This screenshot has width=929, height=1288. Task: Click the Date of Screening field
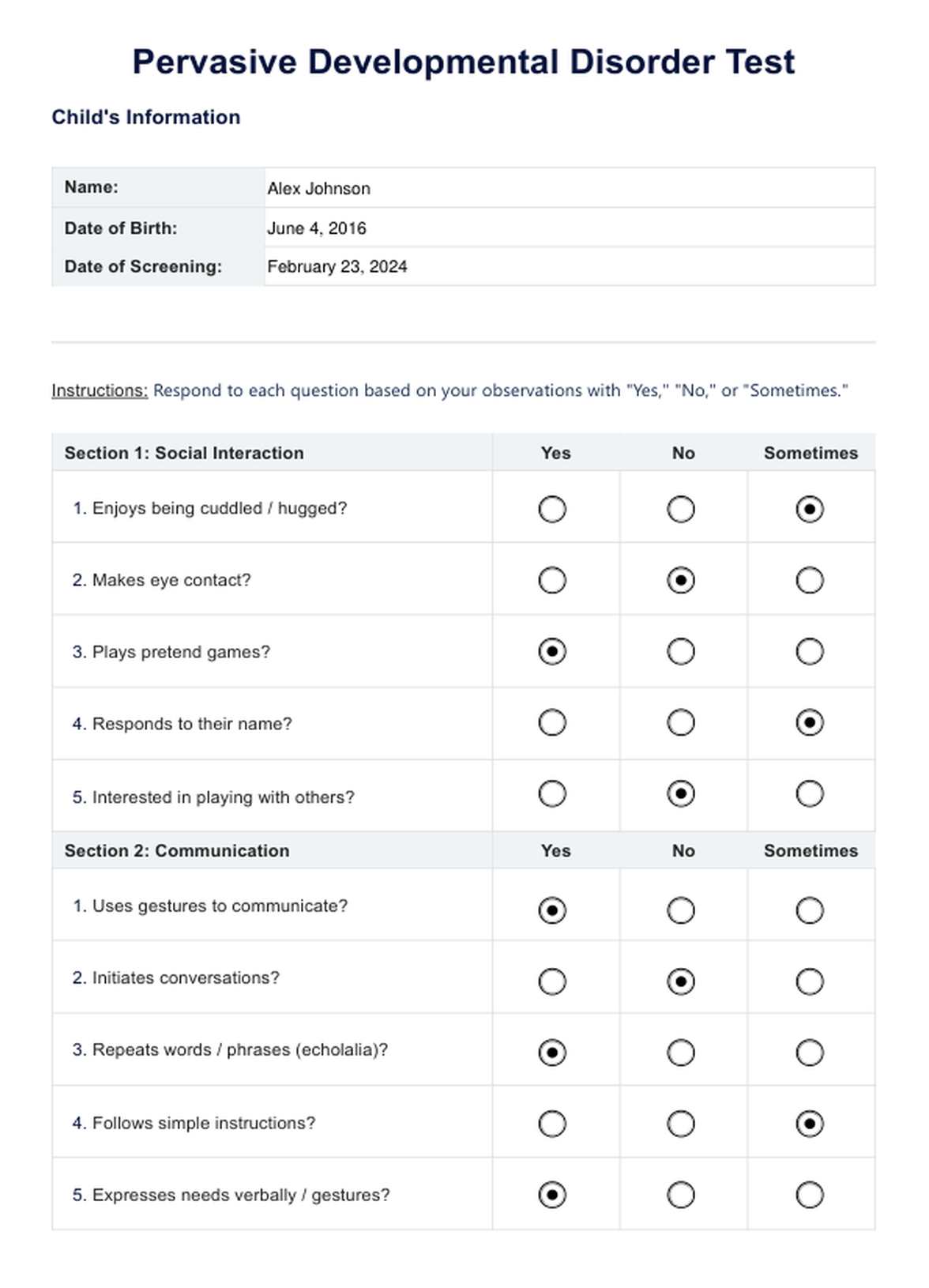click(x=569, y=267)
